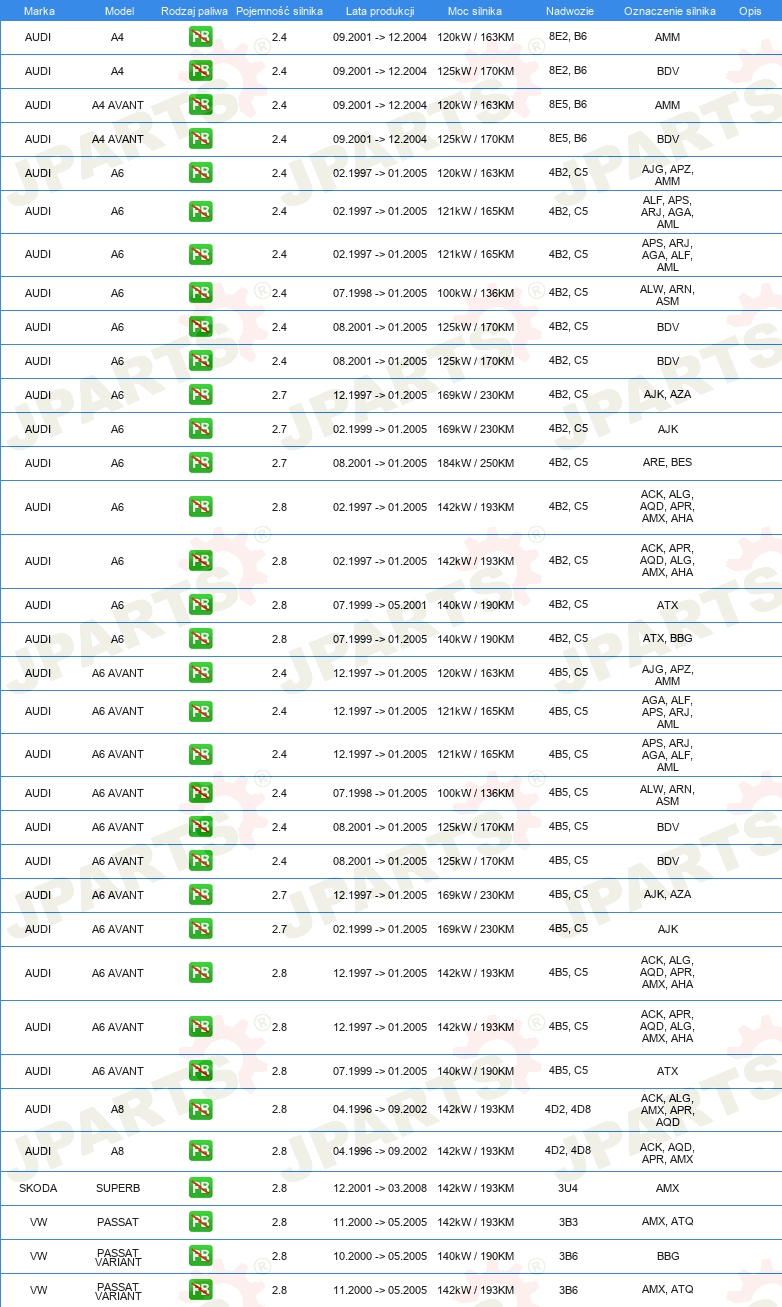The image size is (782, 1307).
Task: Click the fuel icon for A6 AVANT AJG, APZ, AMM
Action: click(x=200, y=673)
